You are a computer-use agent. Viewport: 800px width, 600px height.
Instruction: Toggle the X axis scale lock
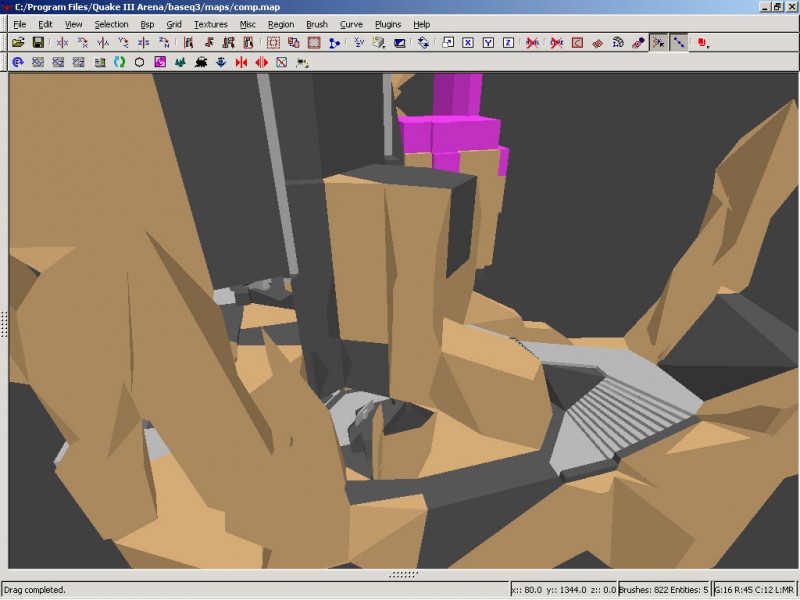468,43
